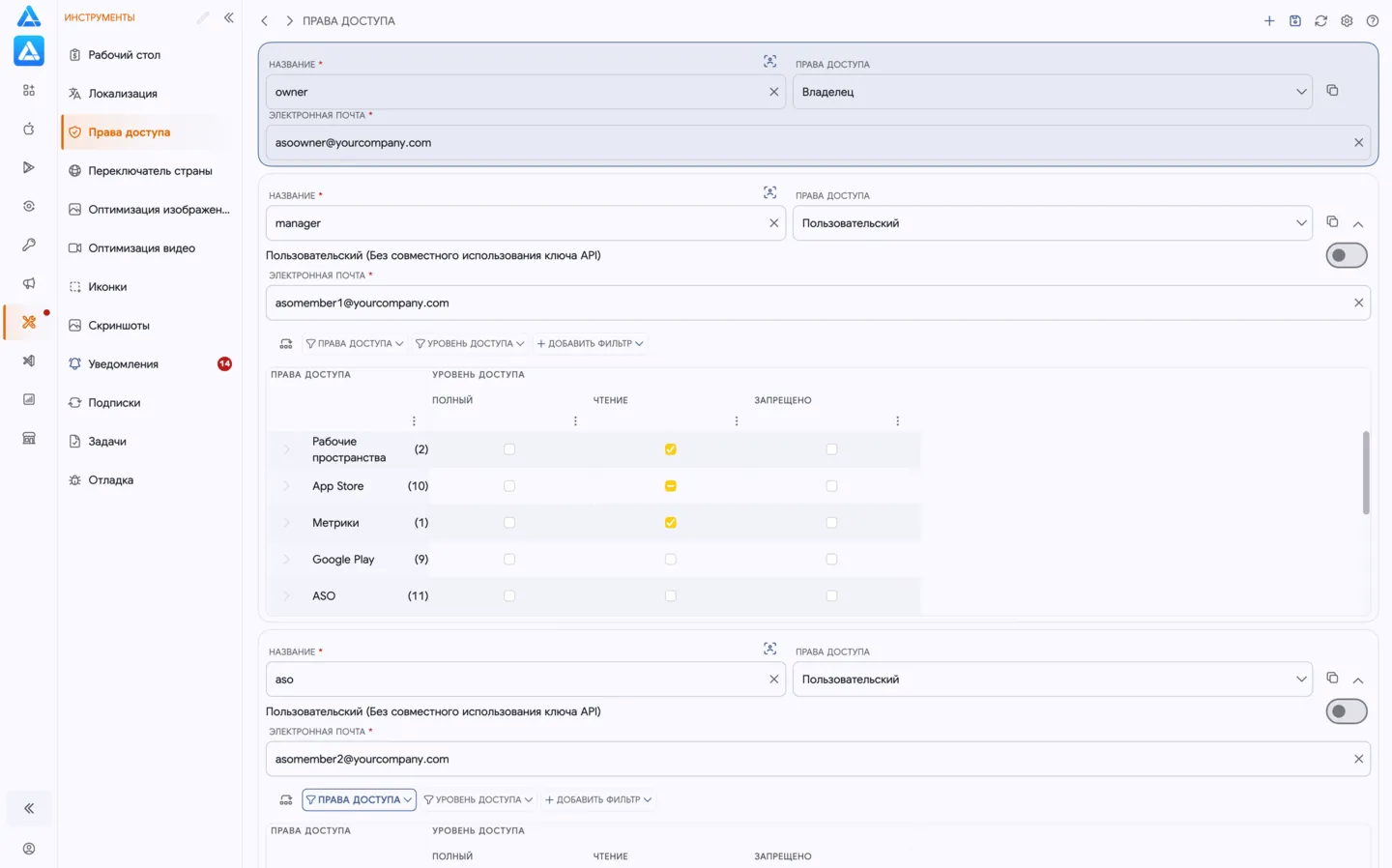Clear the asomember2@yourcompany.com email
1392x868 pixels.
click(1358, 759)
